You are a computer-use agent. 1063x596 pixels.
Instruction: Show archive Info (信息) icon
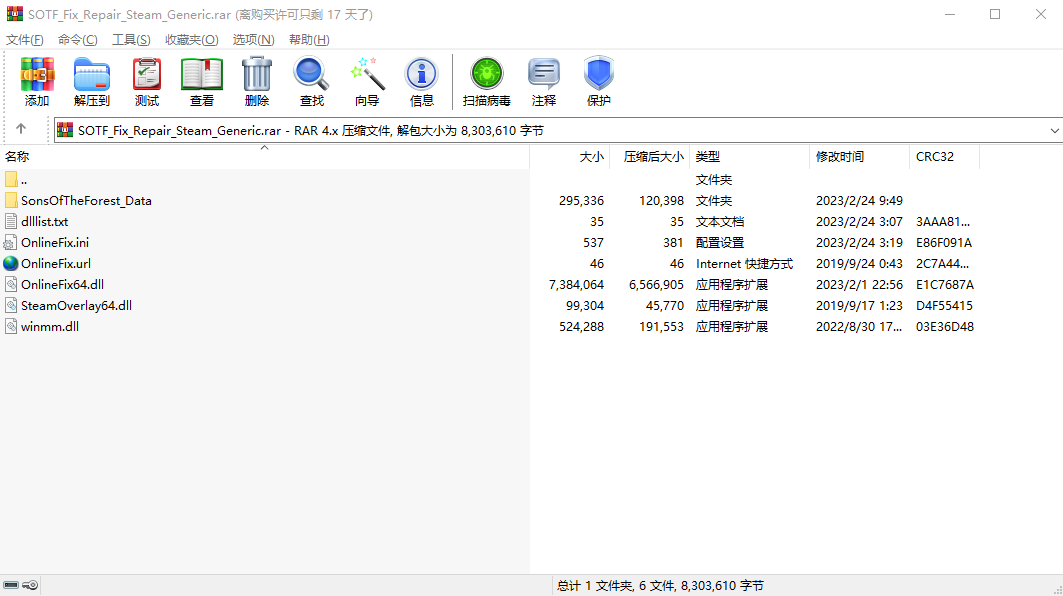point(421,75)
